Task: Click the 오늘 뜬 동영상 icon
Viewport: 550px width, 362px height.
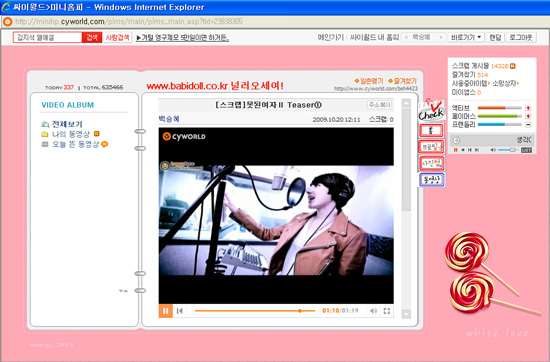Action: 45,144
